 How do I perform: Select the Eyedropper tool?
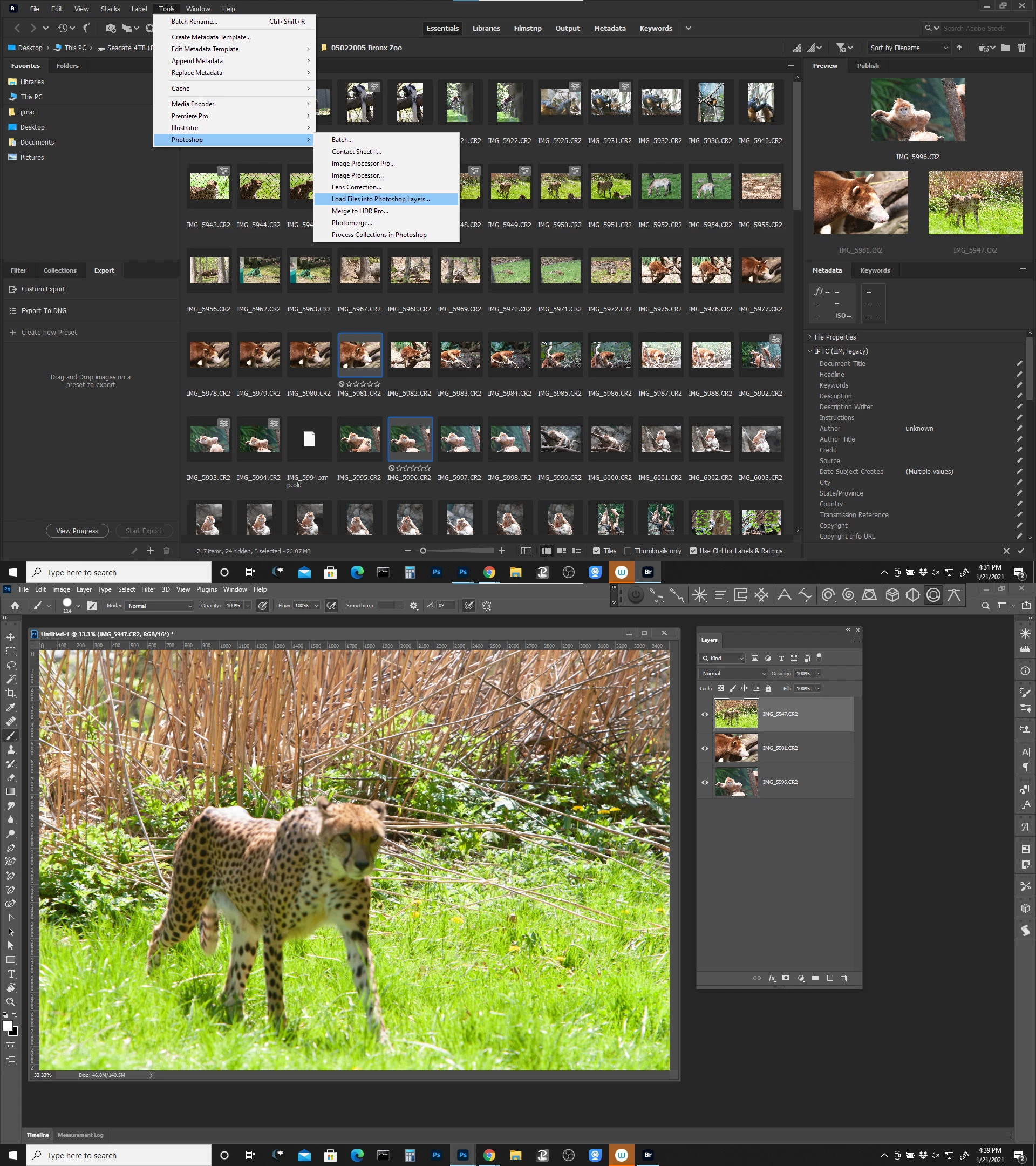(11, 707)
